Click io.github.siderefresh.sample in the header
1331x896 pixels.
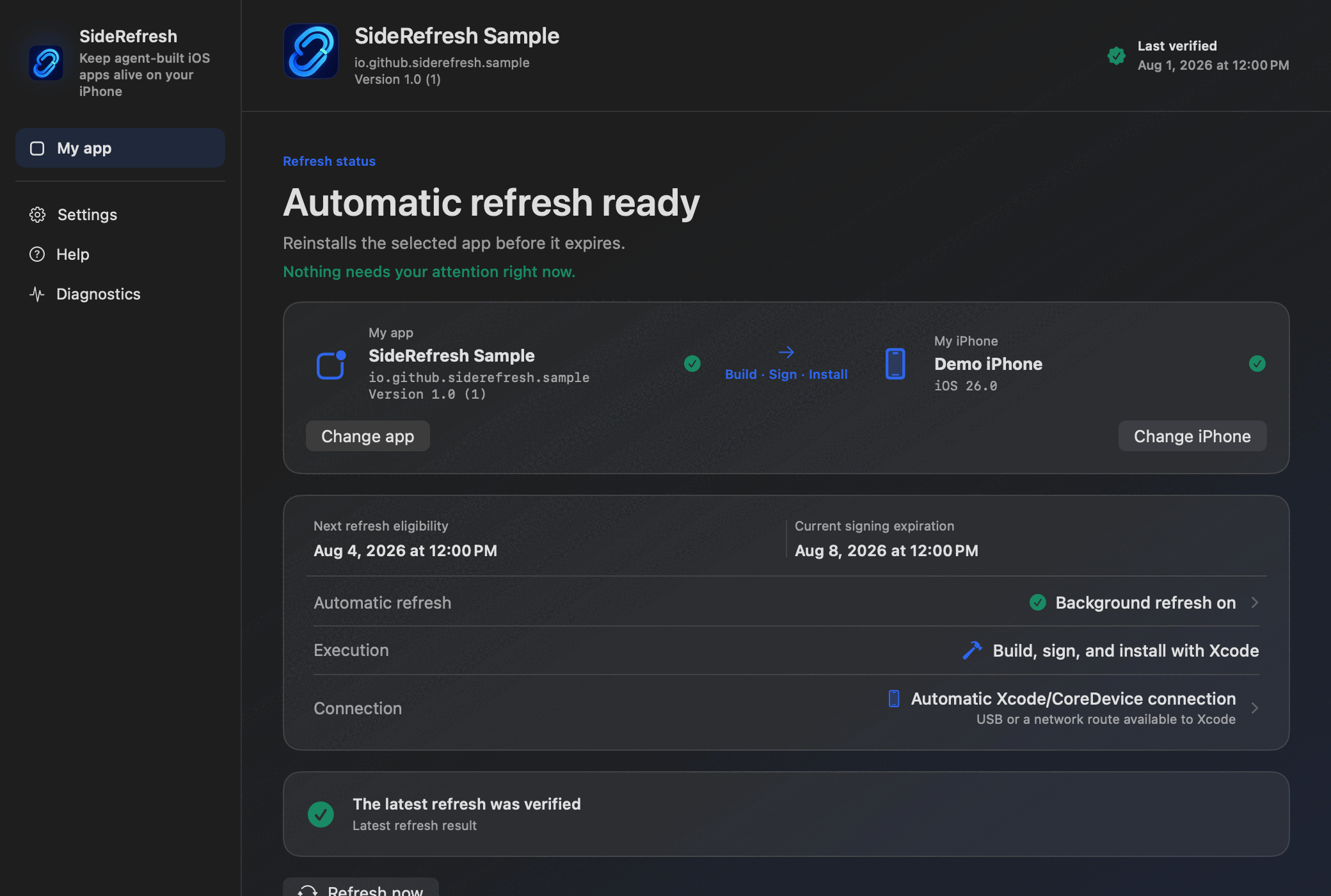pyautogui.click(x=442, y=63)
